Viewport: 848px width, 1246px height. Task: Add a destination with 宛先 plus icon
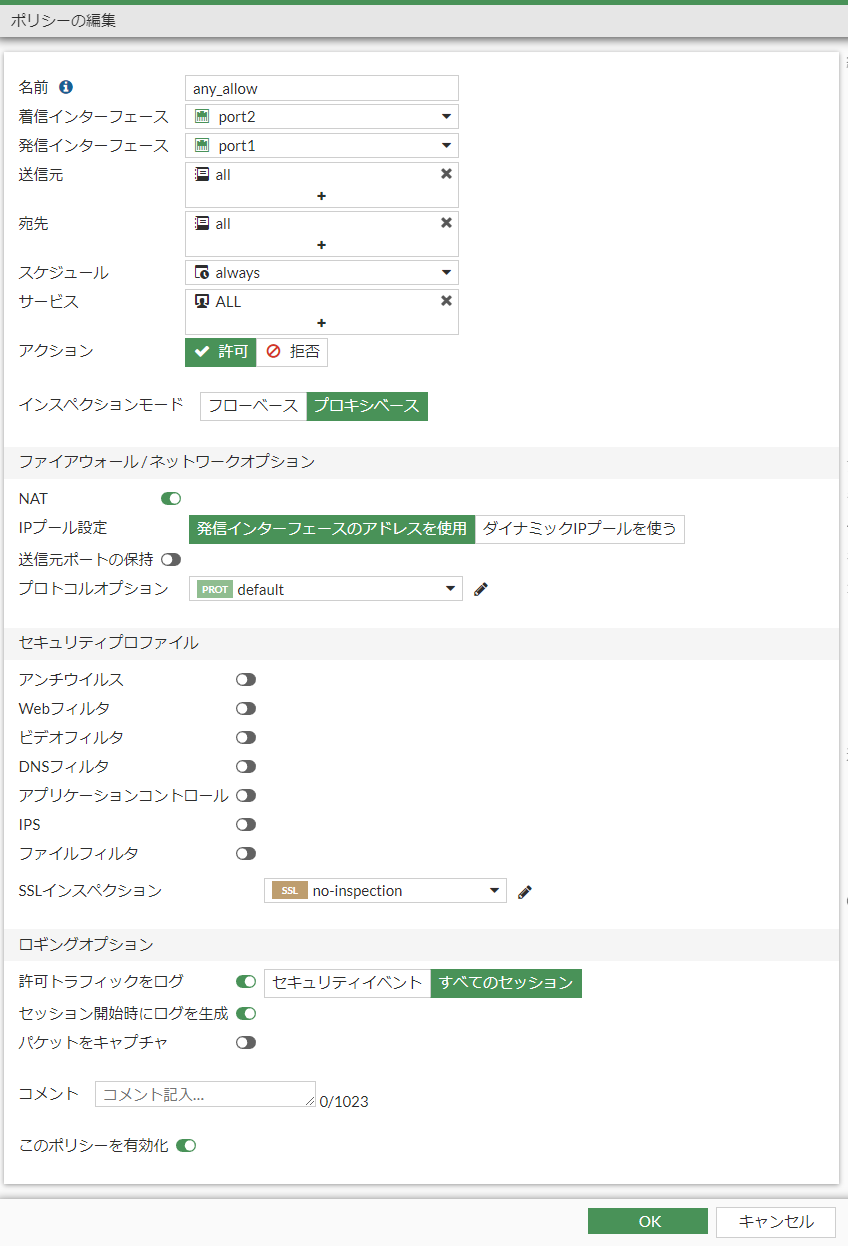[321, 245]
